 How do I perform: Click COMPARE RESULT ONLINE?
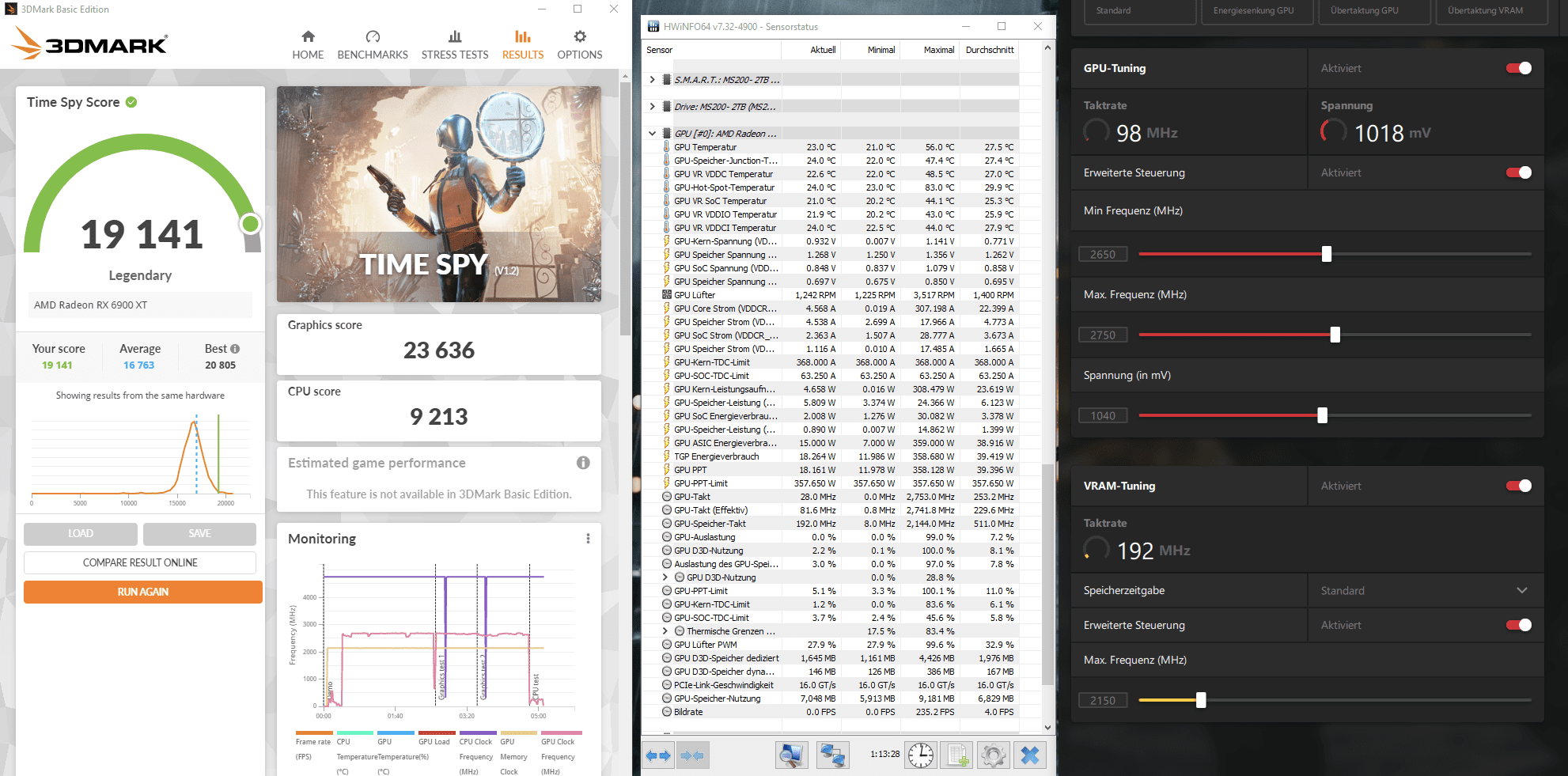click(140, 563)
